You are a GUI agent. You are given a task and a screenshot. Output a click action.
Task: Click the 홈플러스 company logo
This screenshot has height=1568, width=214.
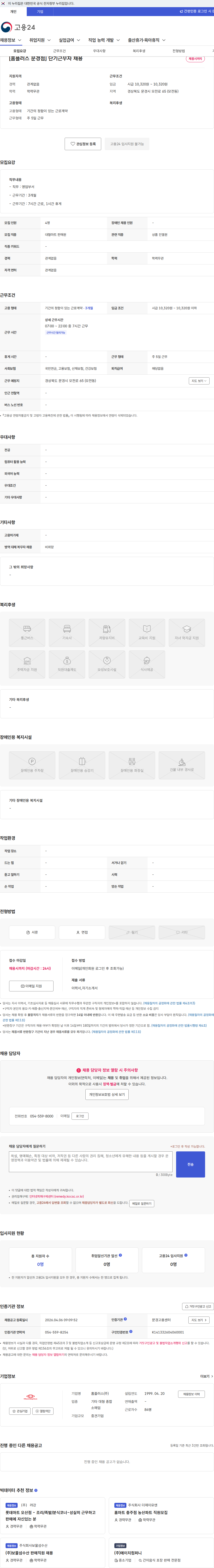30,1397
